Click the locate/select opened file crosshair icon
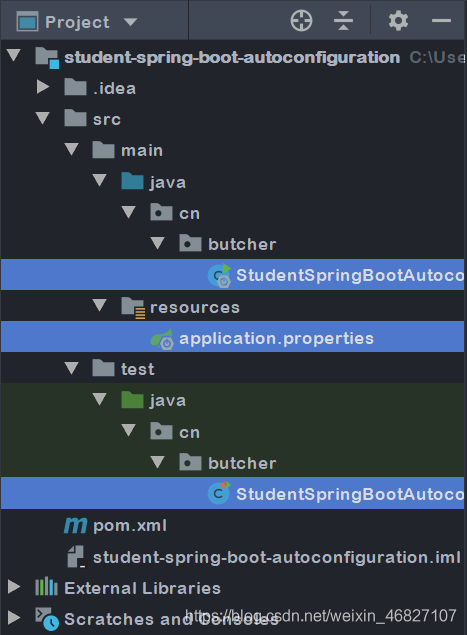Viewport: 467px width, 635px height. [301, 20]
